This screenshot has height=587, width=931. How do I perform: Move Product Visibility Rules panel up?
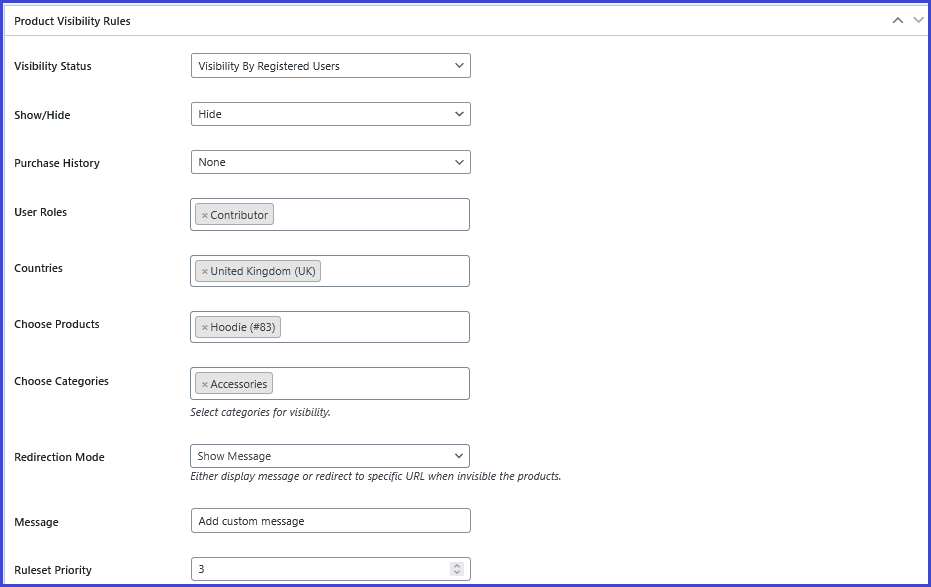pyautogui.click(x=898, y=21)
